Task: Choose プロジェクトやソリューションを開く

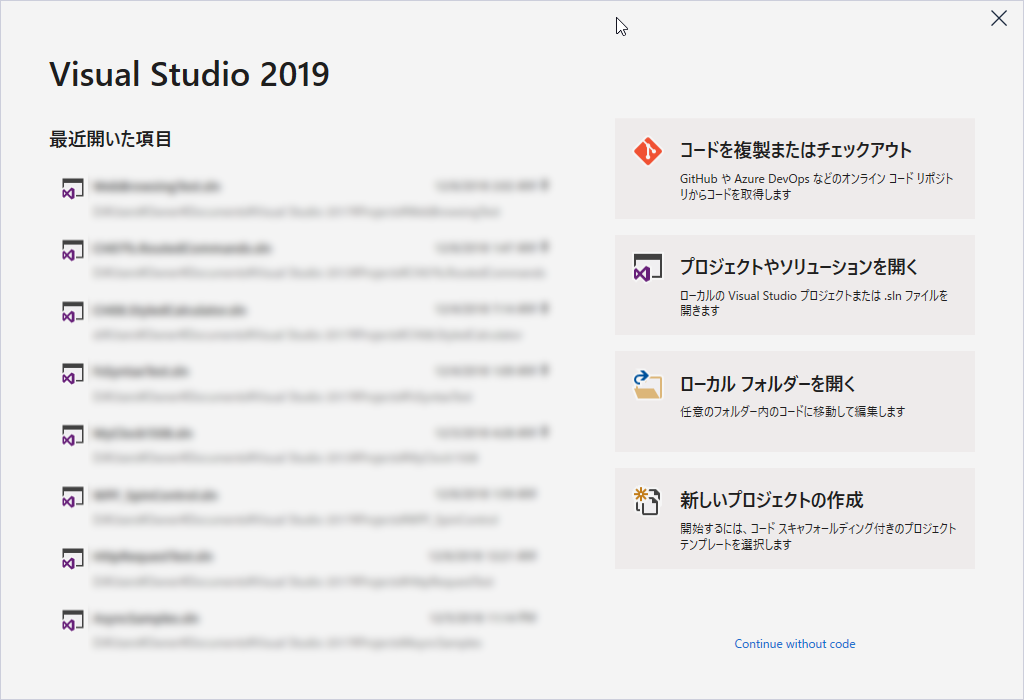Action: pos(795,285)
